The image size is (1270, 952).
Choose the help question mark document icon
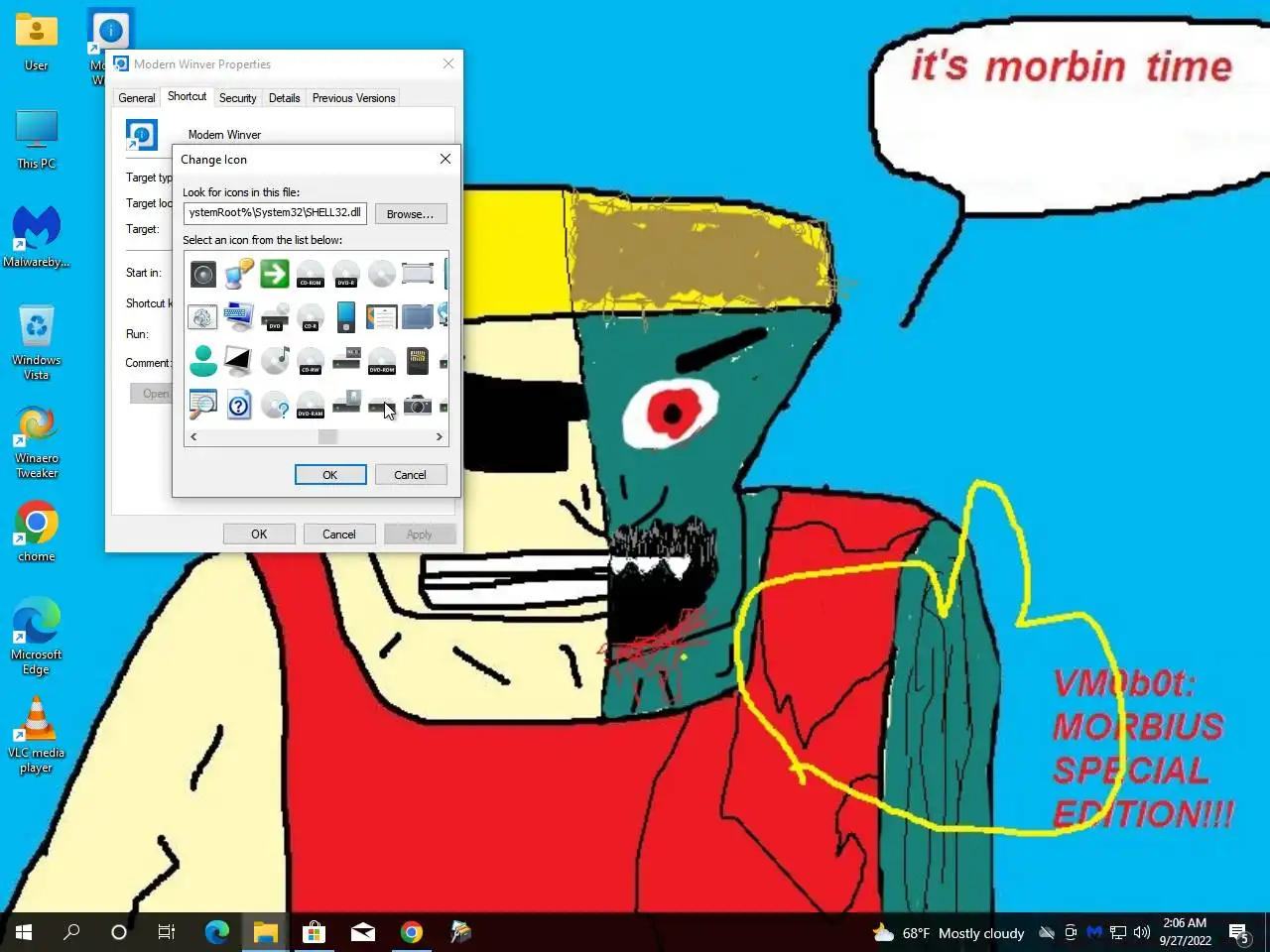pyautogui.click(x=239, y=405)
